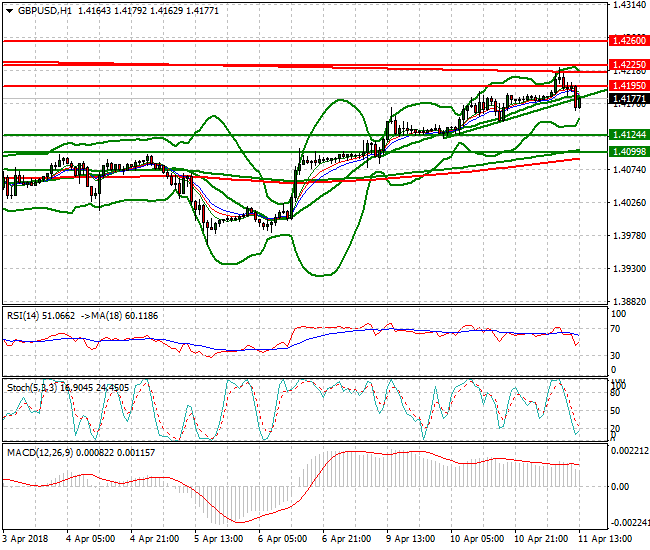The image size is (650, 550).
Task: Click the 1.39300 value on price scale
Action: pyautogui.click(x=628, y=269)
